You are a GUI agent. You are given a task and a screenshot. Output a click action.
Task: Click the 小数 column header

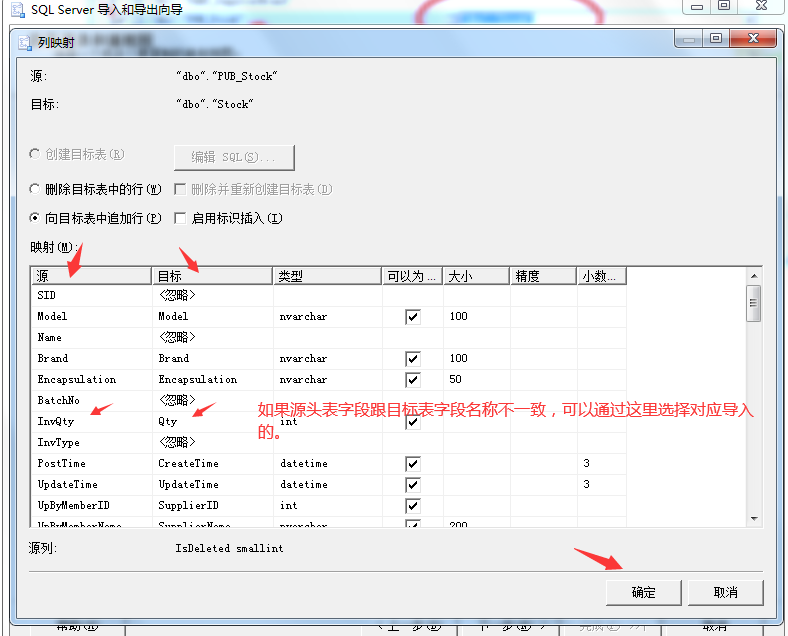point(601,276)
